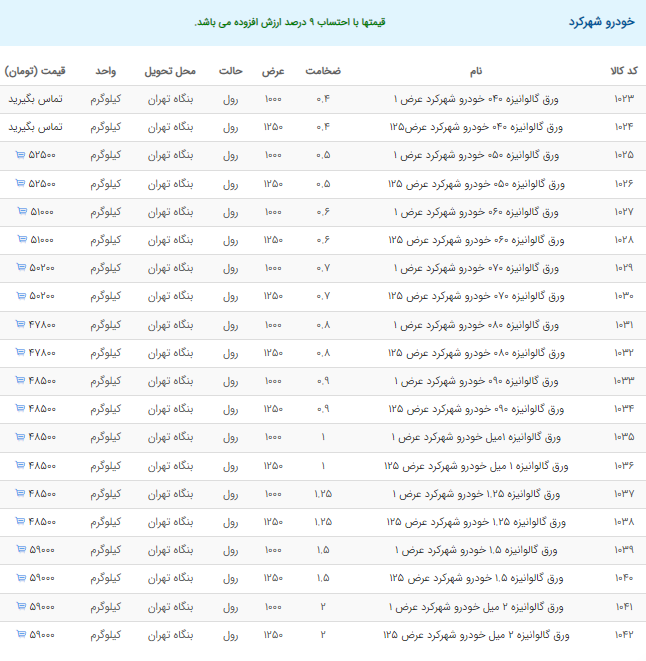
Task: Click the cart icon for product code 1025
Action: (21, 156)
